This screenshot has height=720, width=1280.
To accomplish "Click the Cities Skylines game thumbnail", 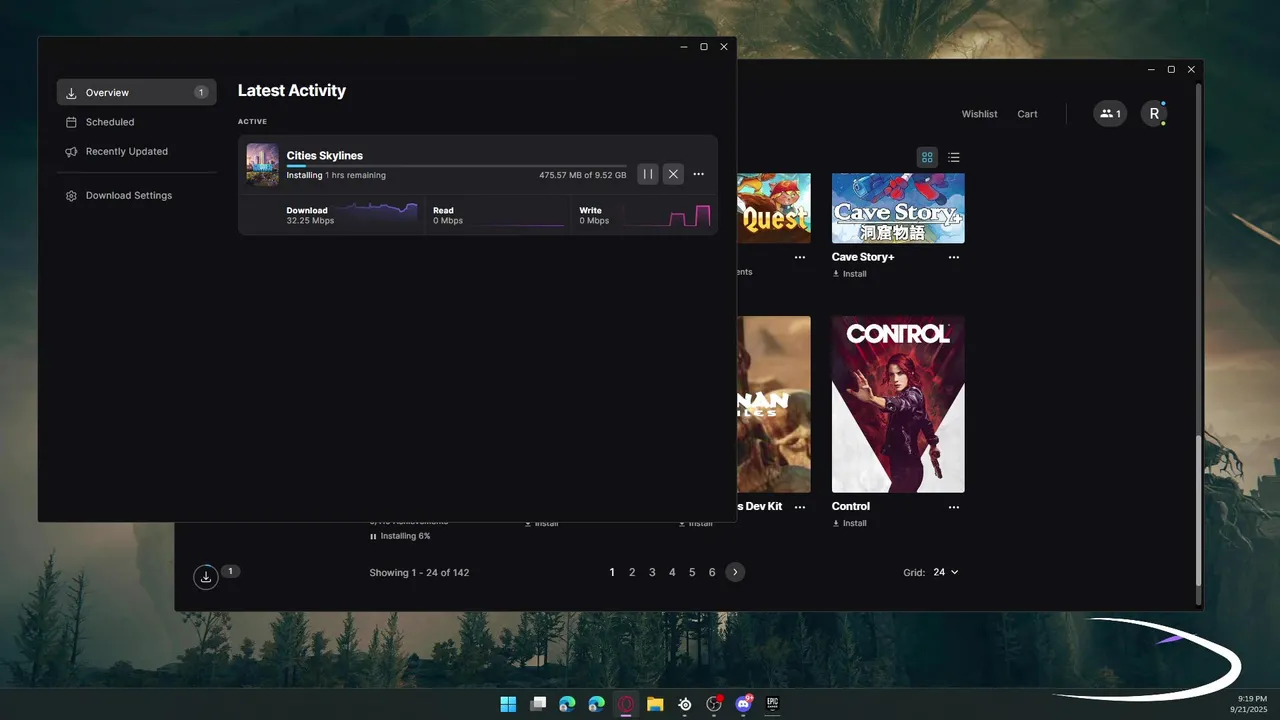I will pos(262,165).
